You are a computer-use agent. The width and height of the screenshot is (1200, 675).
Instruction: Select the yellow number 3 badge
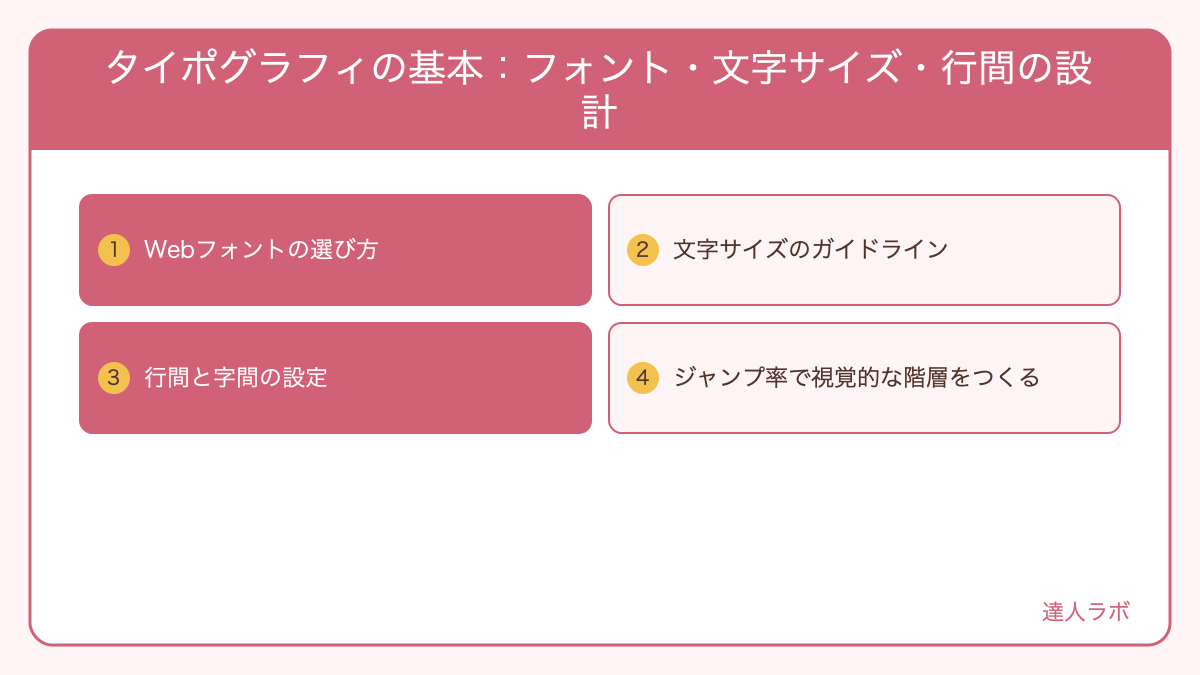click(x=114, y=378)
